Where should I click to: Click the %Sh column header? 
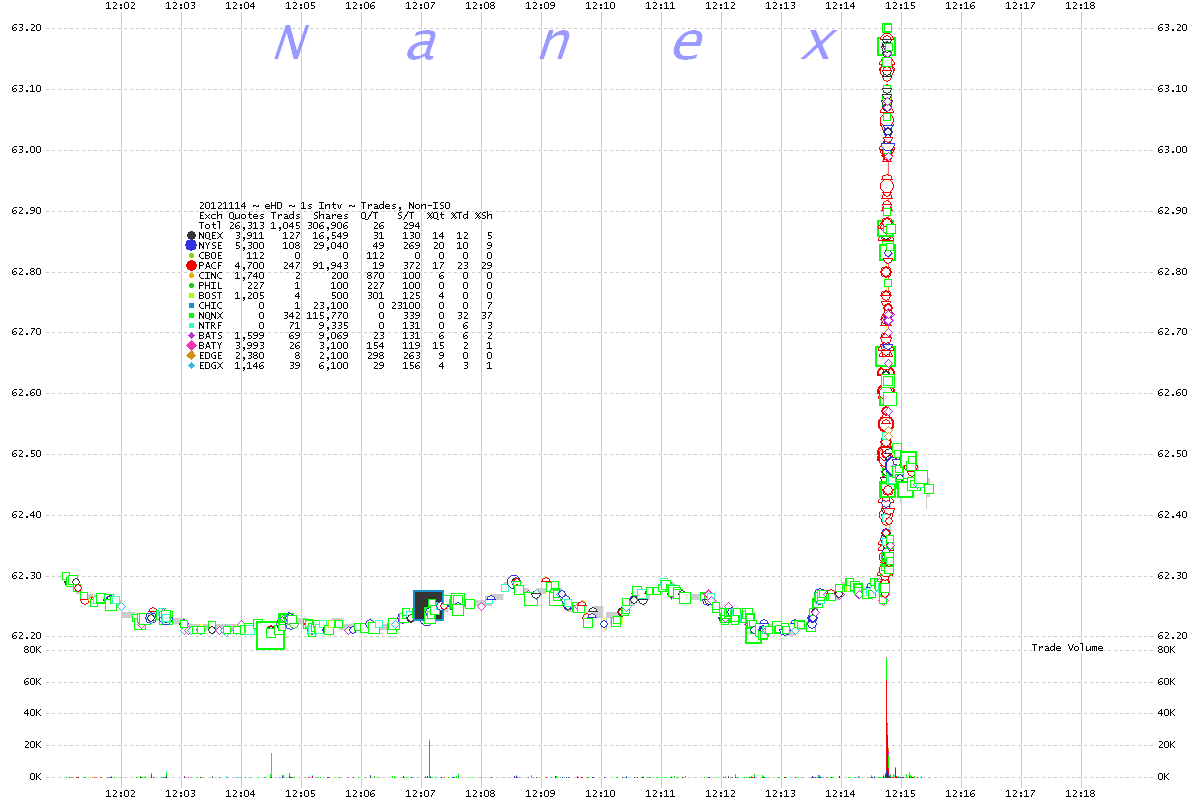pyautogui.click(x=483, y=215)
